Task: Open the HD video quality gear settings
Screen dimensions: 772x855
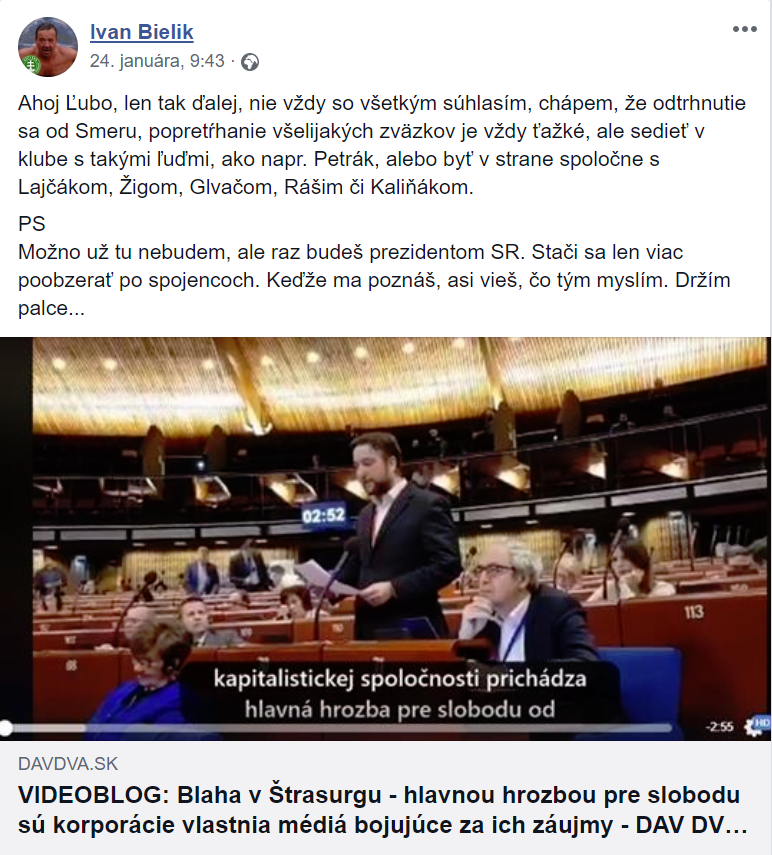Action: 758,726
